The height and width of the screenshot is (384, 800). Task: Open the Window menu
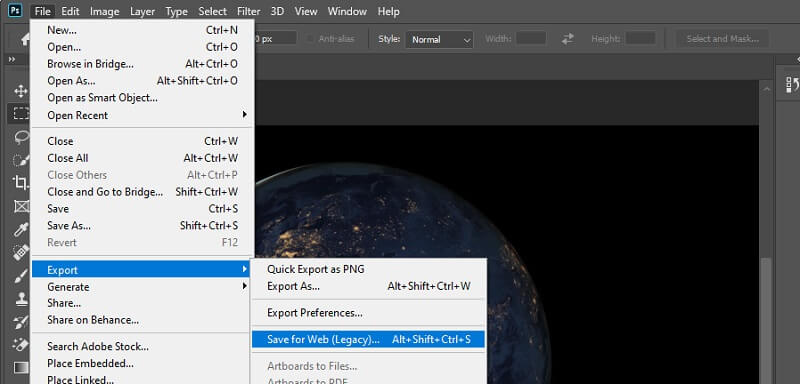click(347, 11)
